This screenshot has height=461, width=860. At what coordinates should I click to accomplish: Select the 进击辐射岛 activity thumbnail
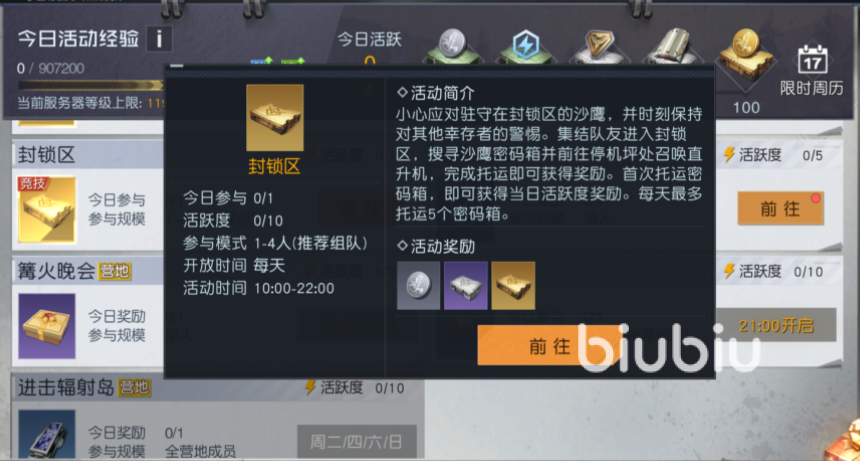click(x=47, y=434)
